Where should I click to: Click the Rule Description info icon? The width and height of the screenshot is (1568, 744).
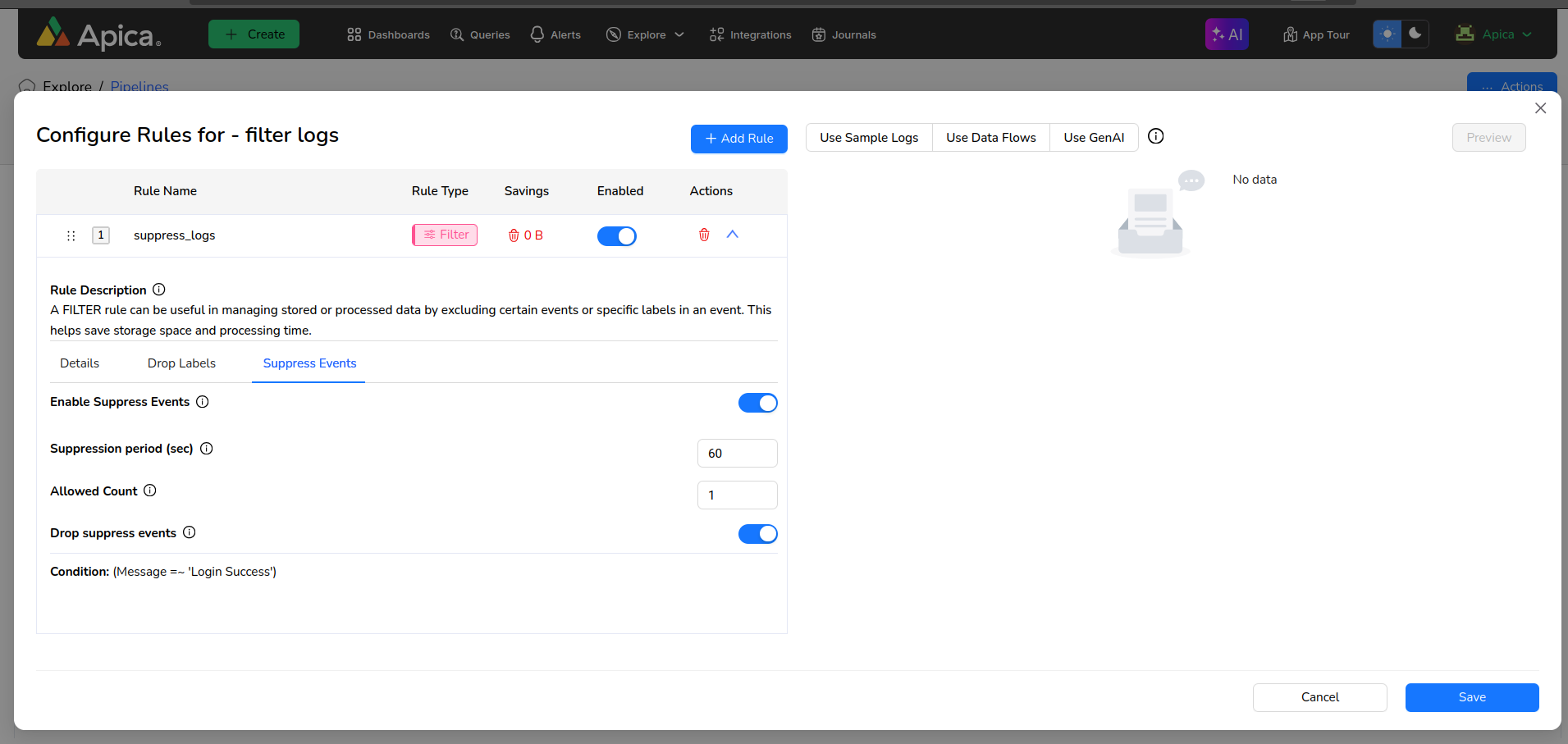click(159, 290)
